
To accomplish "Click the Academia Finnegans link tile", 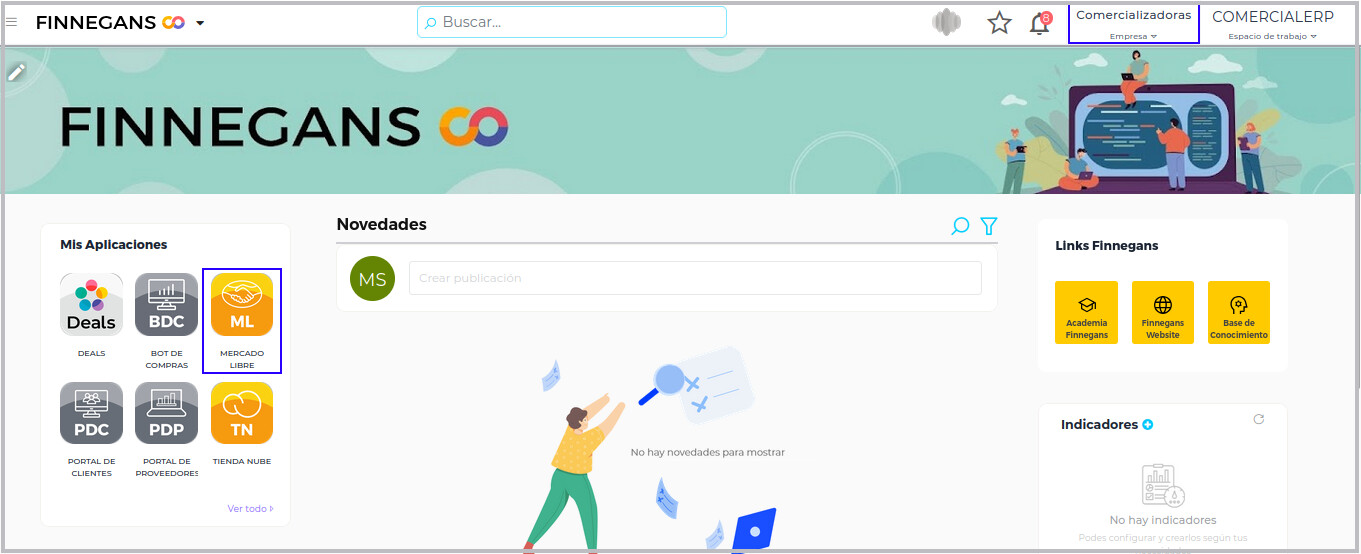I will click(x=1086, y=313).
